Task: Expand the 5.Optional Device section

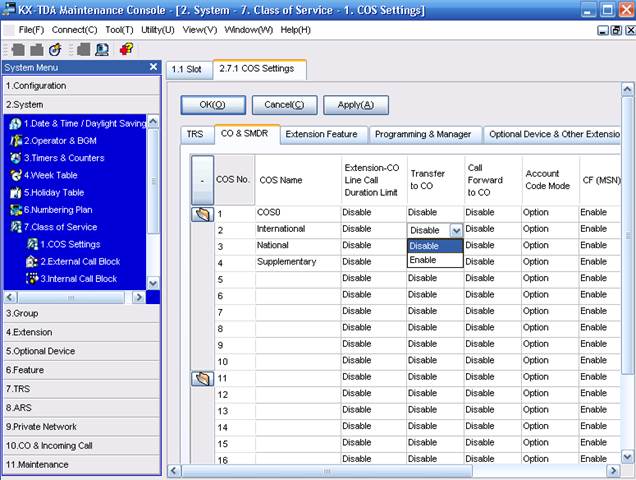Action: pos(82,351)
